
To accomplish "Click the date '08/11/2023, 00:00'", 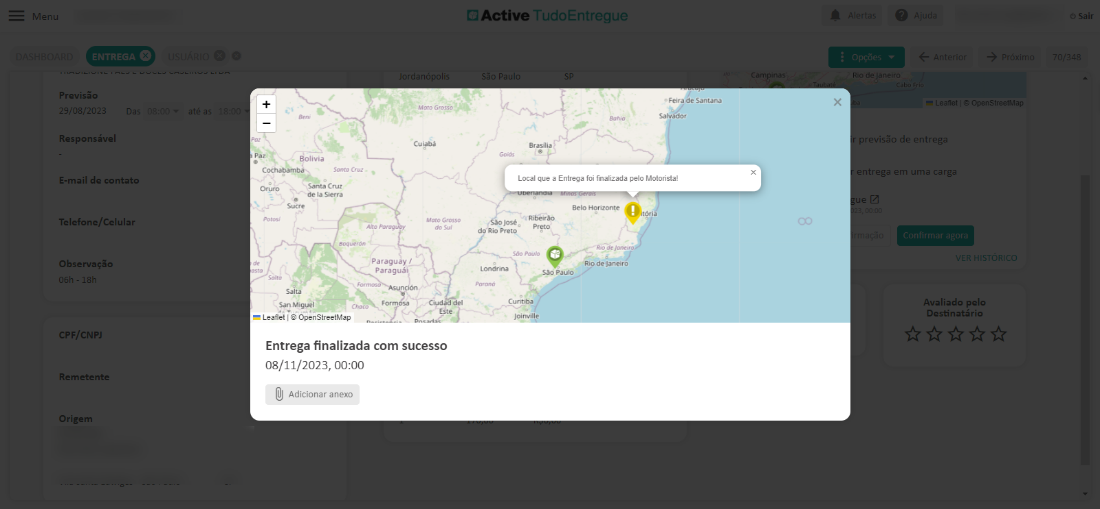I will [315, 365].
